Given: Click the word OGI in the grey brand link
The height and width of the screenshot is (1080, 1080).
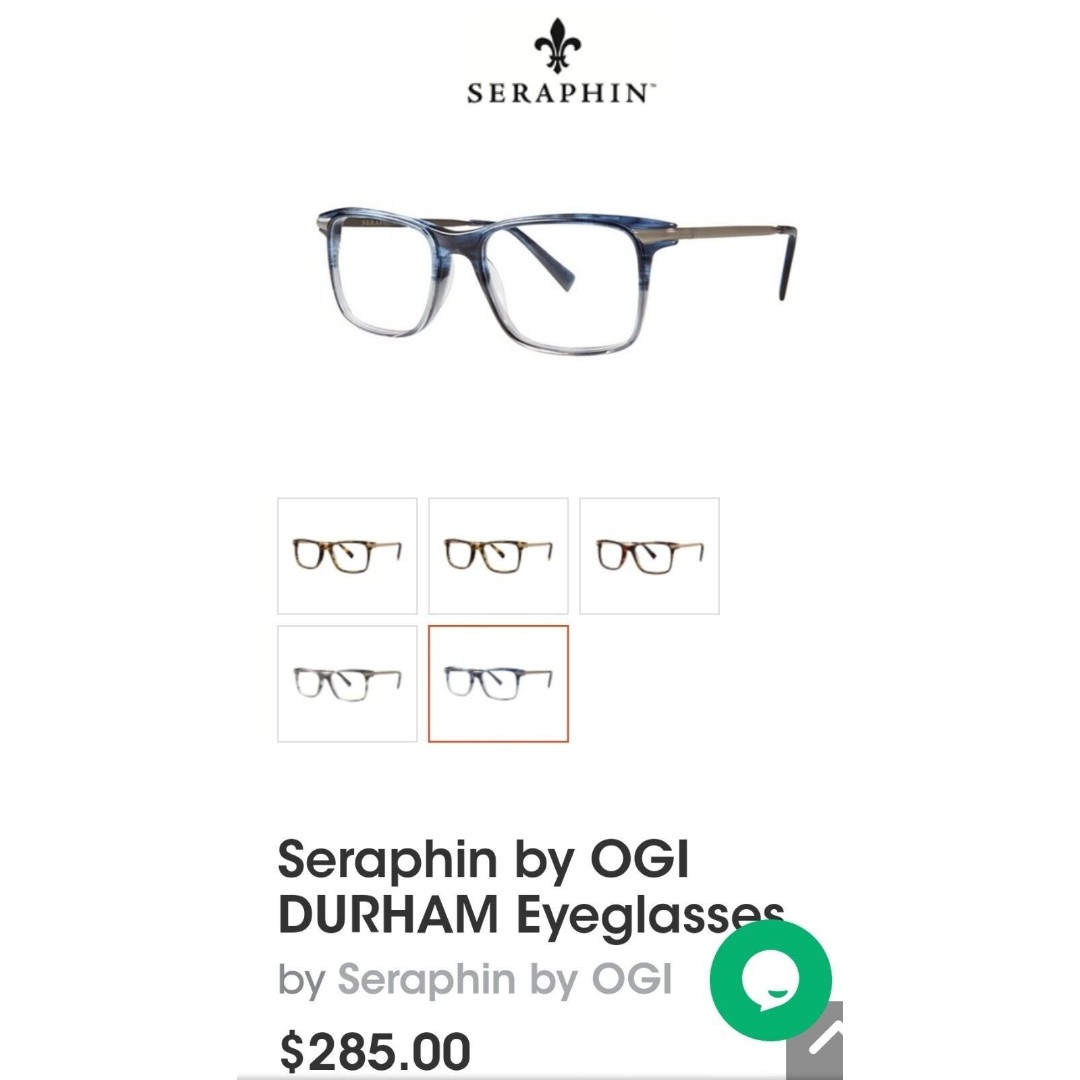Looking at the screenshot, I should tap(632, 978).
